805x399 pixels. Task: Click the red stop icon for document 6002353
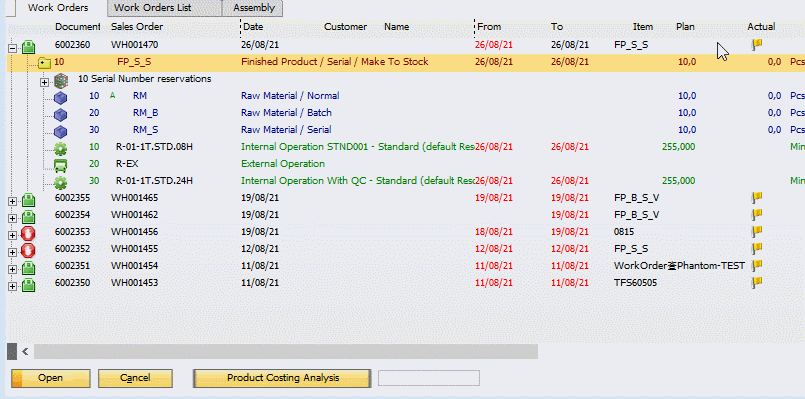(x=29, y=234)
